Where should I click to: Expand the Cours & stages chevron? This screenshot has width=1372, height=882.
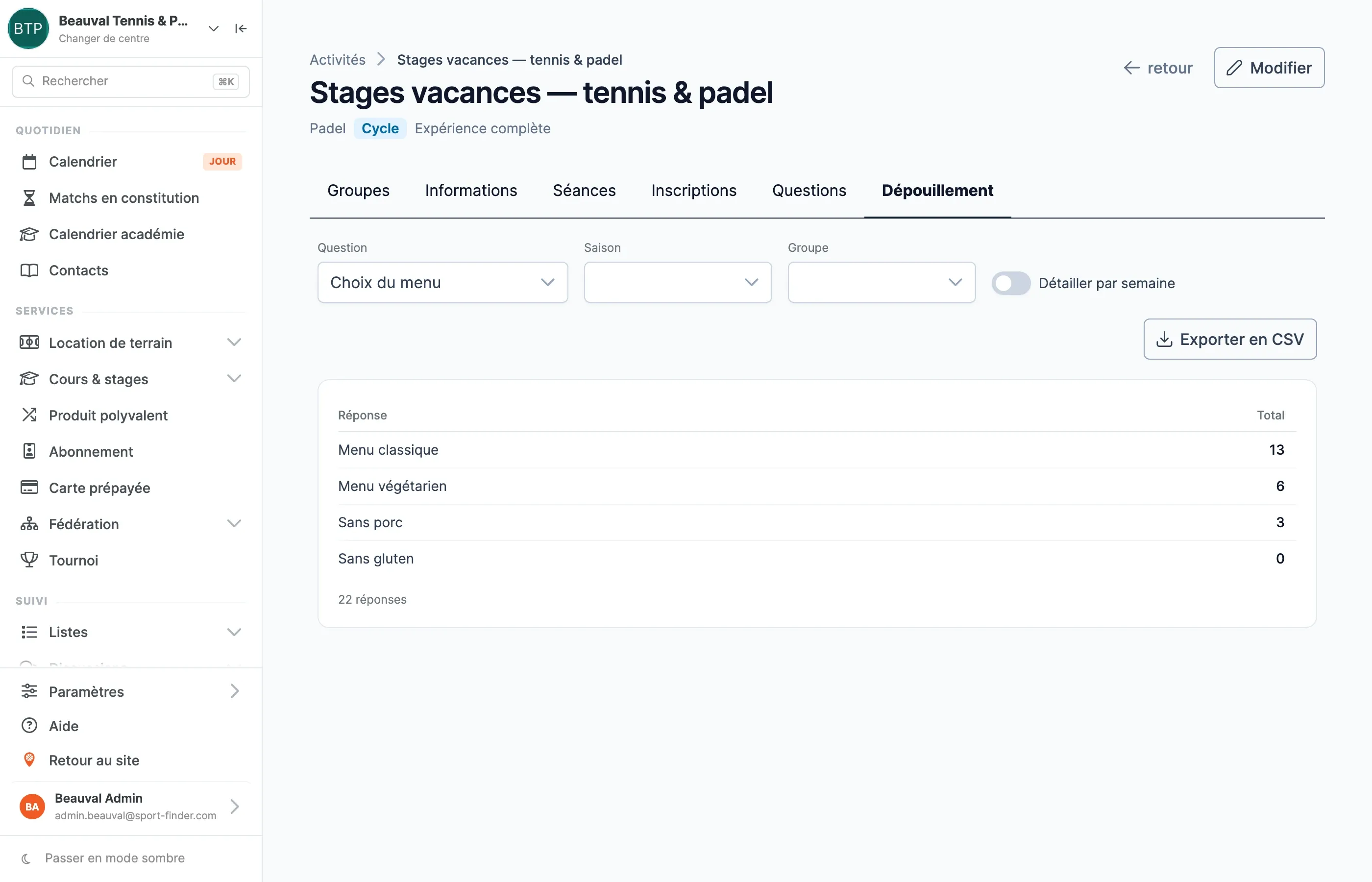234,379
